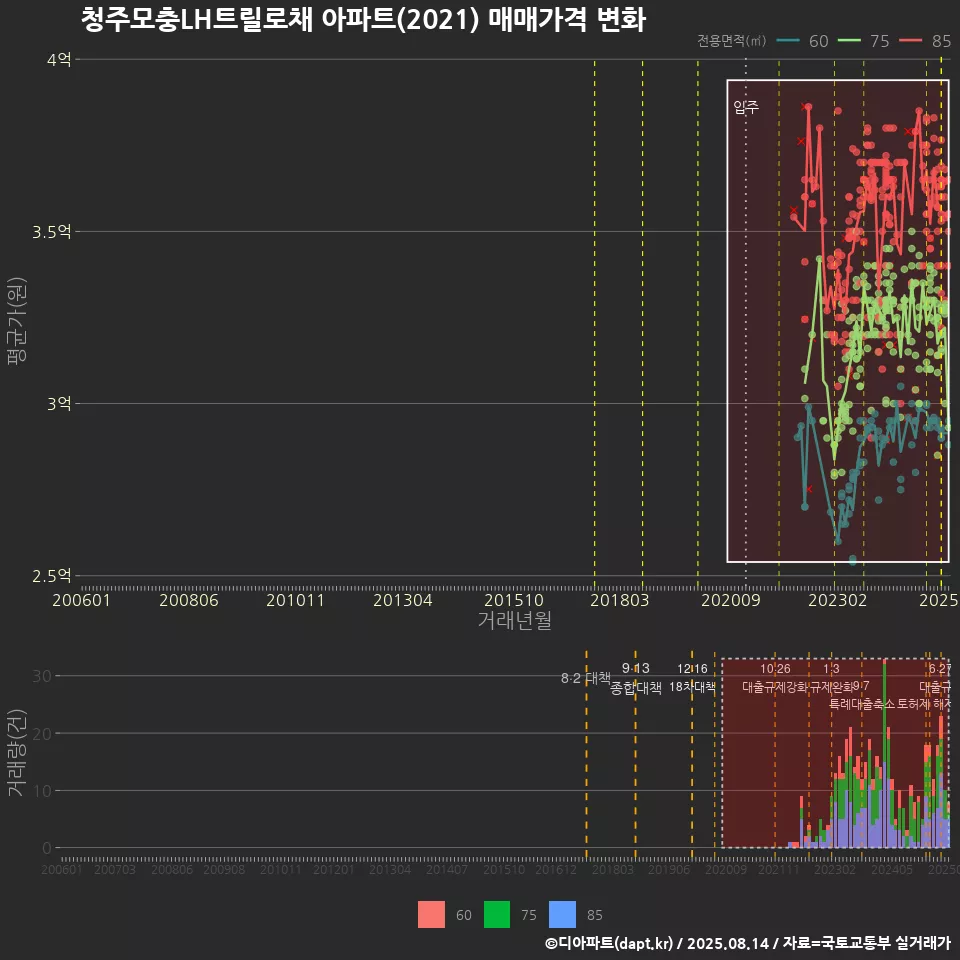Click '202009' tick on the price chart axis
Screen dimensions: 960x960
(x=730, y=600)
